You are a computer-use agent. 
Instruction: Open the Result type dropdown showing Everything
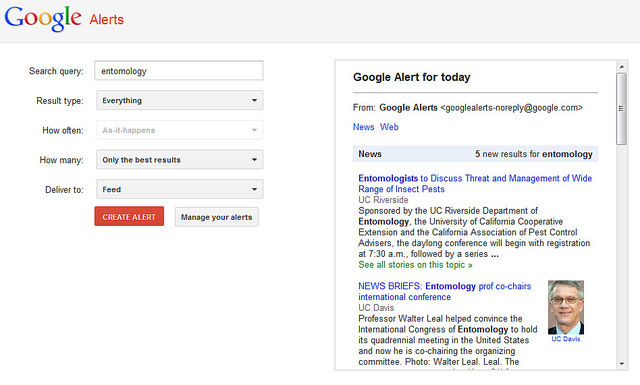180,100
